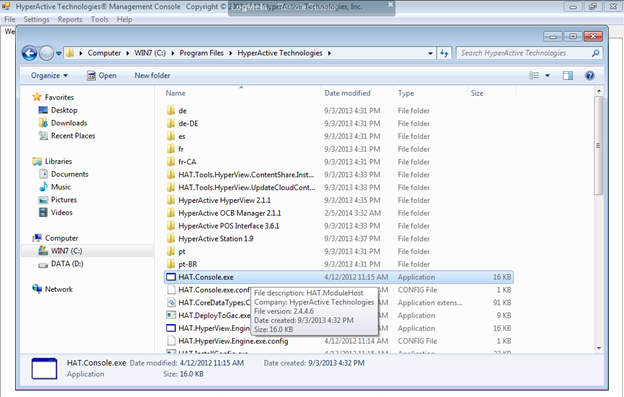Click HAT.HyperView.Engine.exe application icon
Viewport: 624px width, 397px height.
[171, 328]
